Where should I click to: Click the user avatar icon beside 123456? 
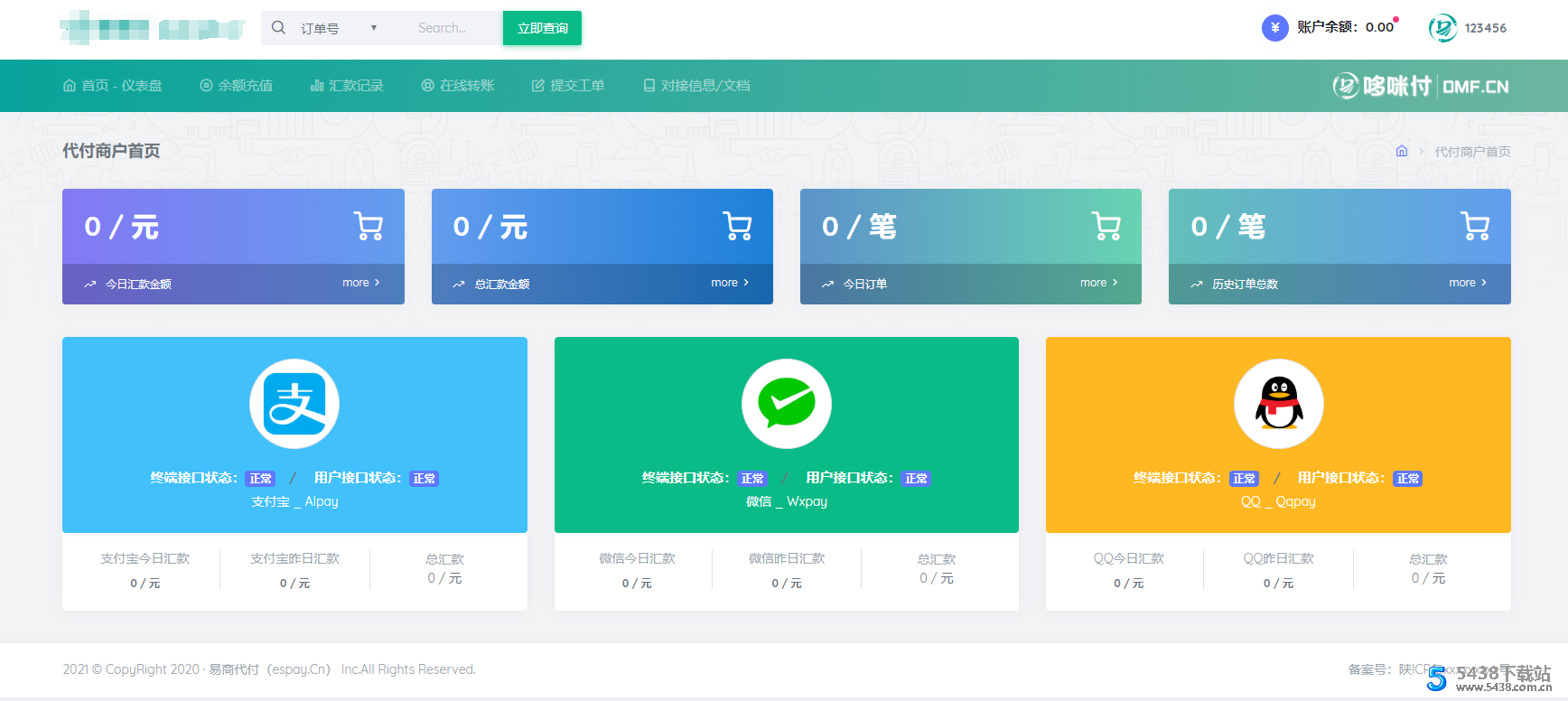point(1442,28)
